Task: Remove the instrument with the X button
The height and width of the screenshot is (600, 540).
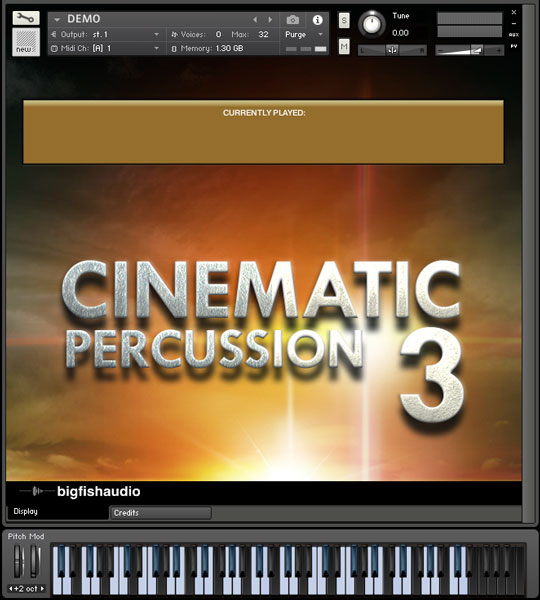Action: [x=514, y=12]
